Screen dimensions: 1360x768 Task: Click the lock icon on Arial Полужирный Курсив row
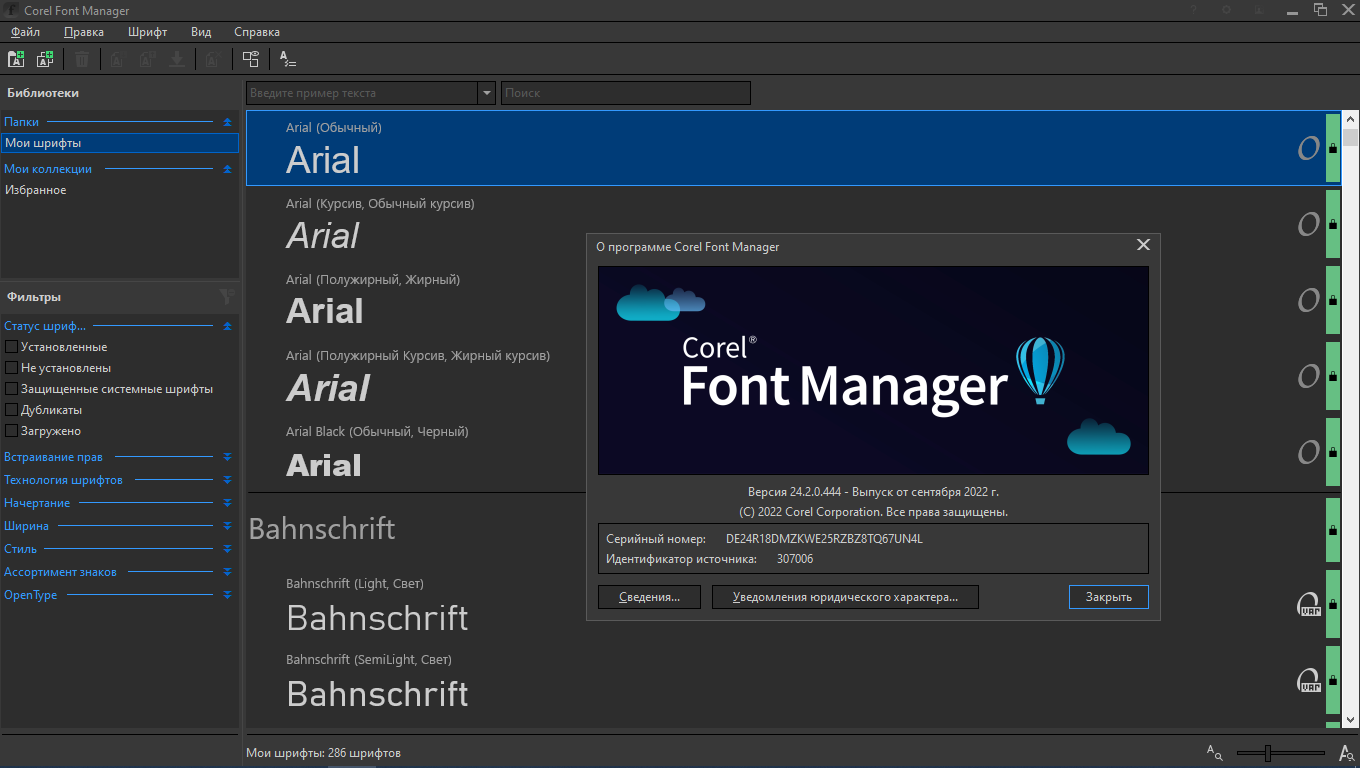pos(1333,377)
